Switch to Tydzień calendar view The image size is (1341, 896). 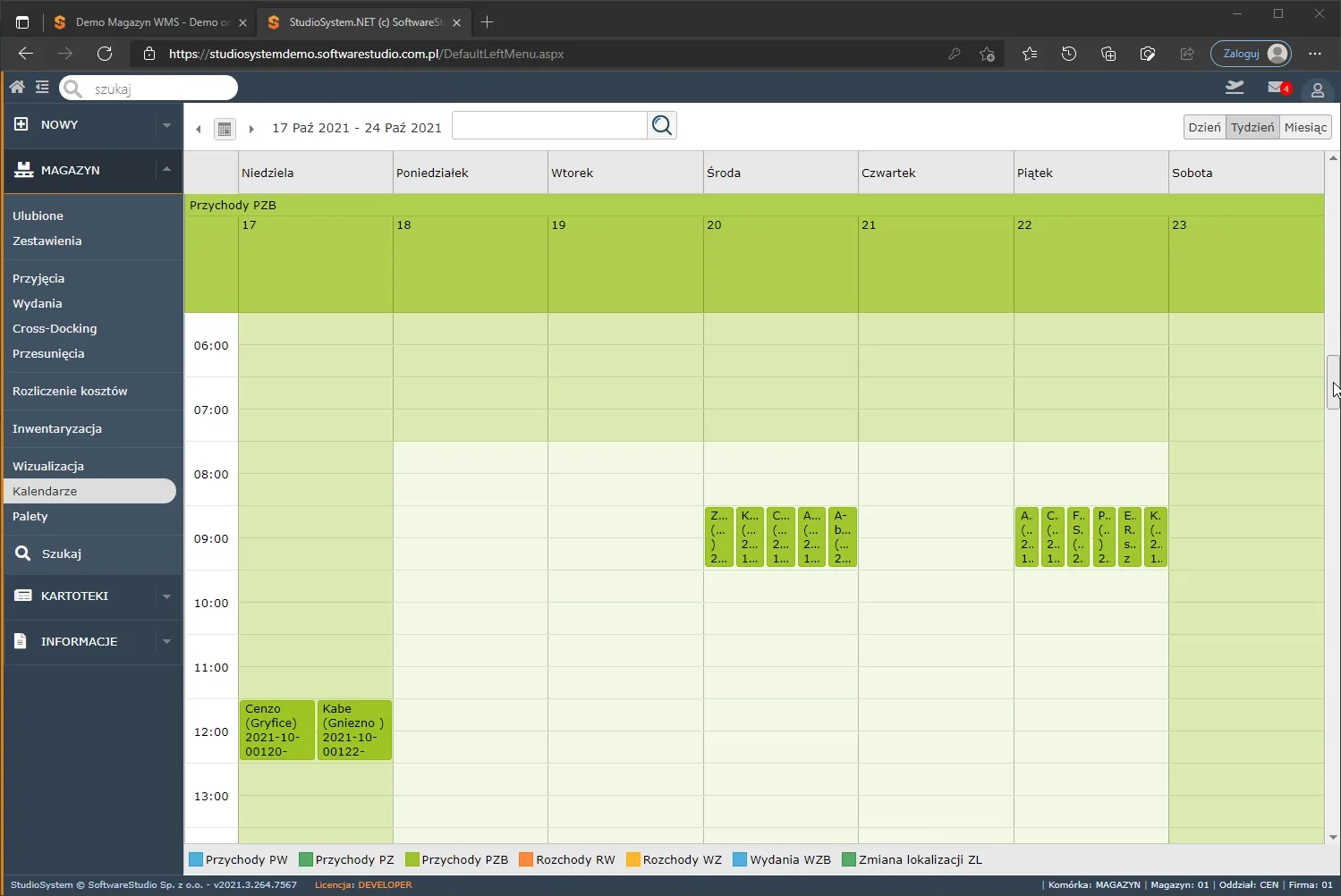coord(1252,127)
